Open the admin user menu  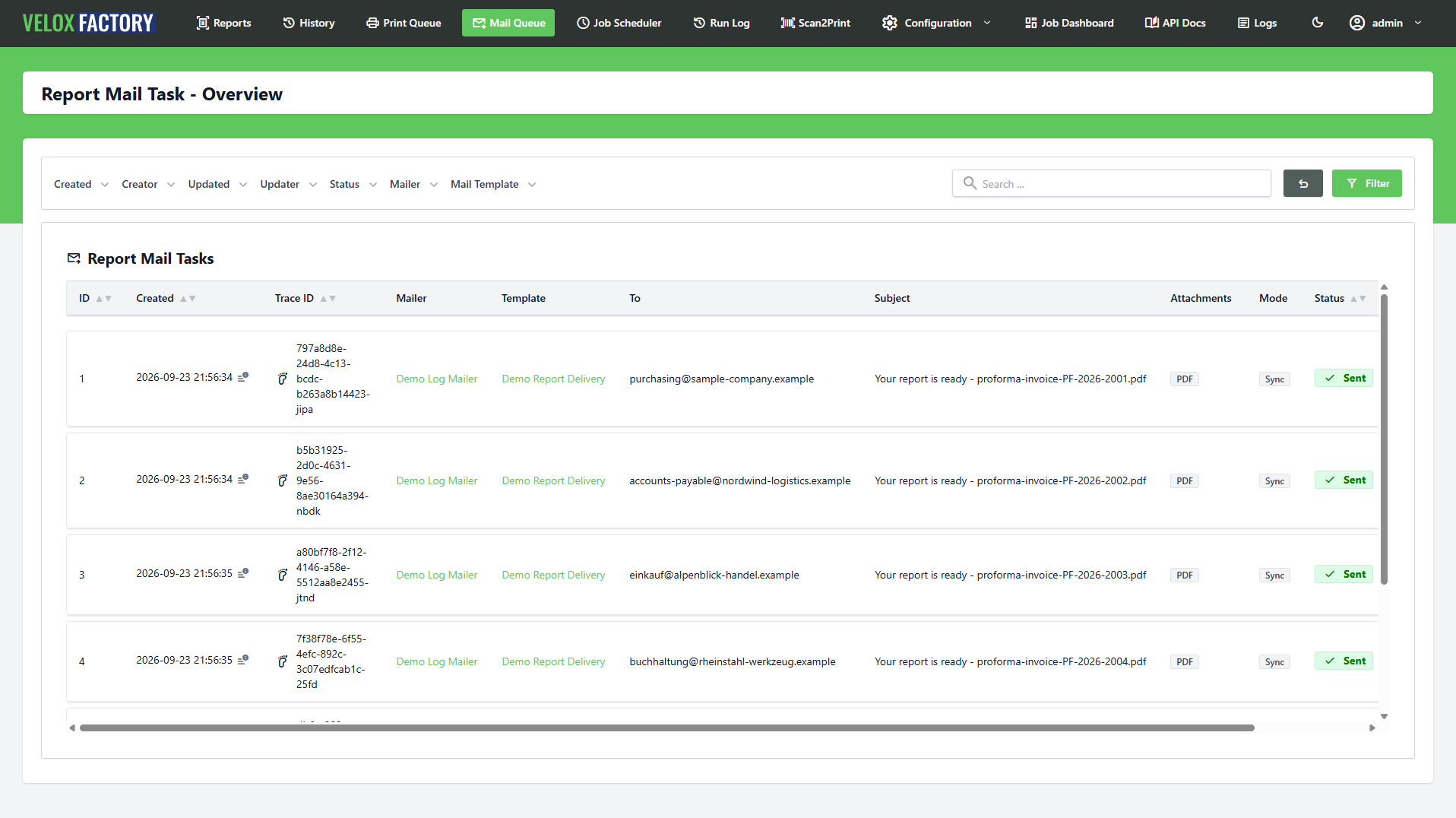(x=1385, y=23)
